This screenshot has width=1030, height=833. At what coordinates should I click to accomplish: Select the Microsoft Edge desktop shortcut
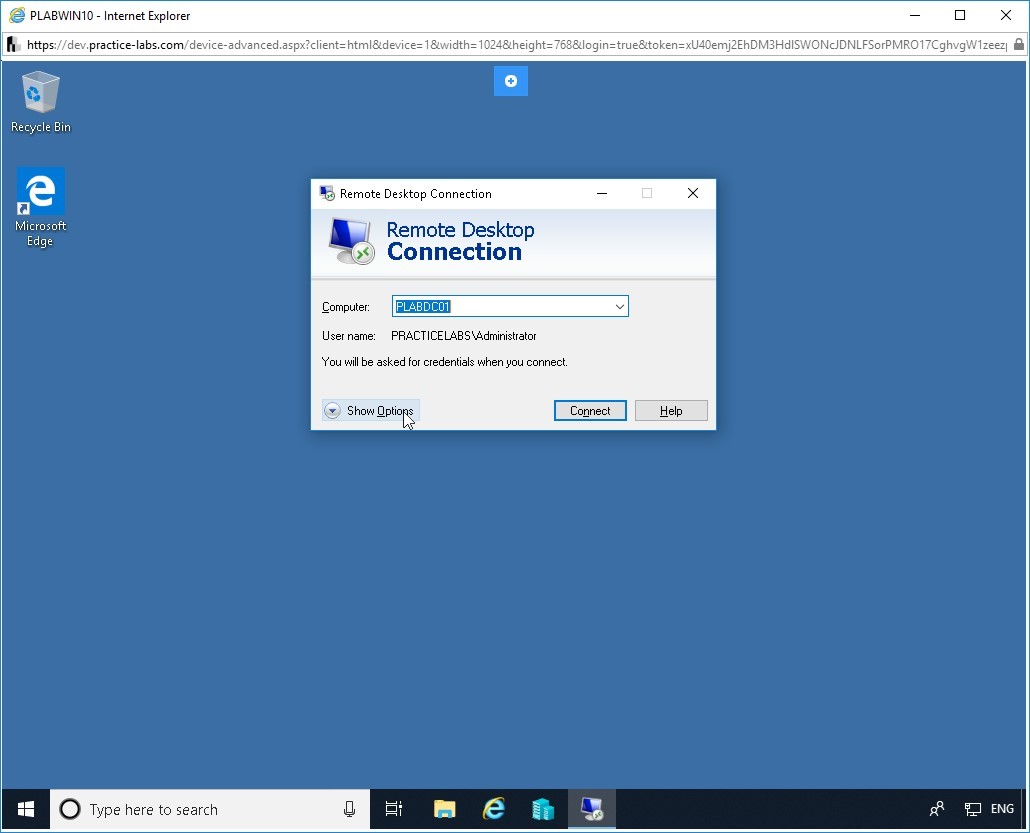pos(40,207)
